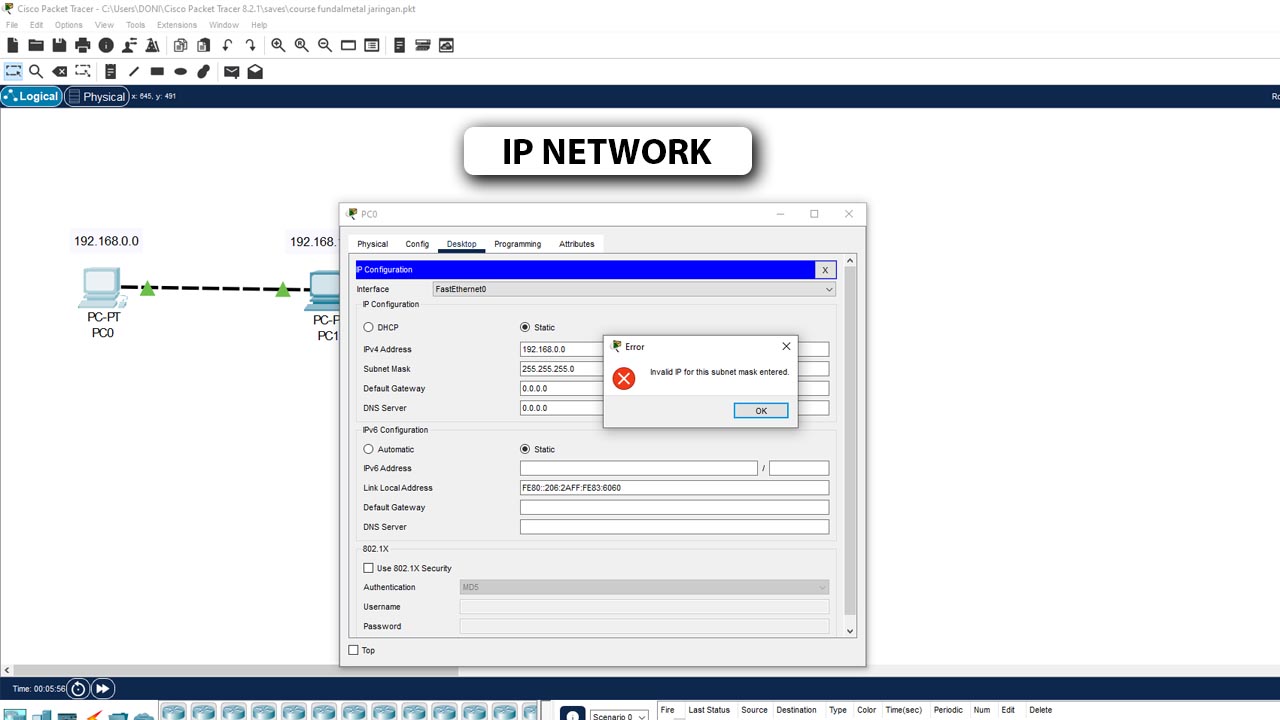Enable the Use 802.1X Security checkbox
Screen dimensions: 1280x720
point(368,568)
